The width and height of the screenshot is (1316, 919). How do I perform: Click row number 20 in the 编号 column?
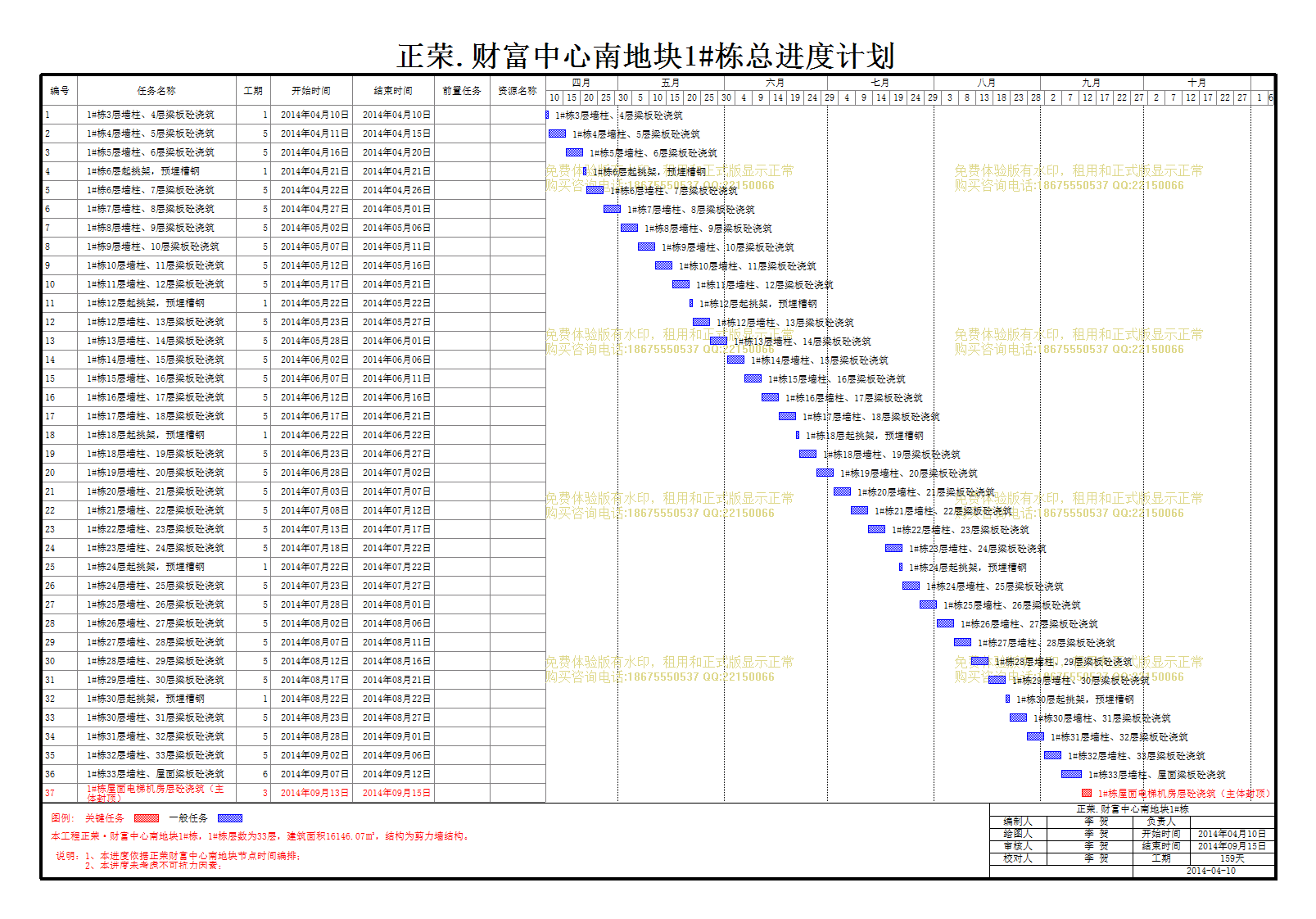[50, 473]
